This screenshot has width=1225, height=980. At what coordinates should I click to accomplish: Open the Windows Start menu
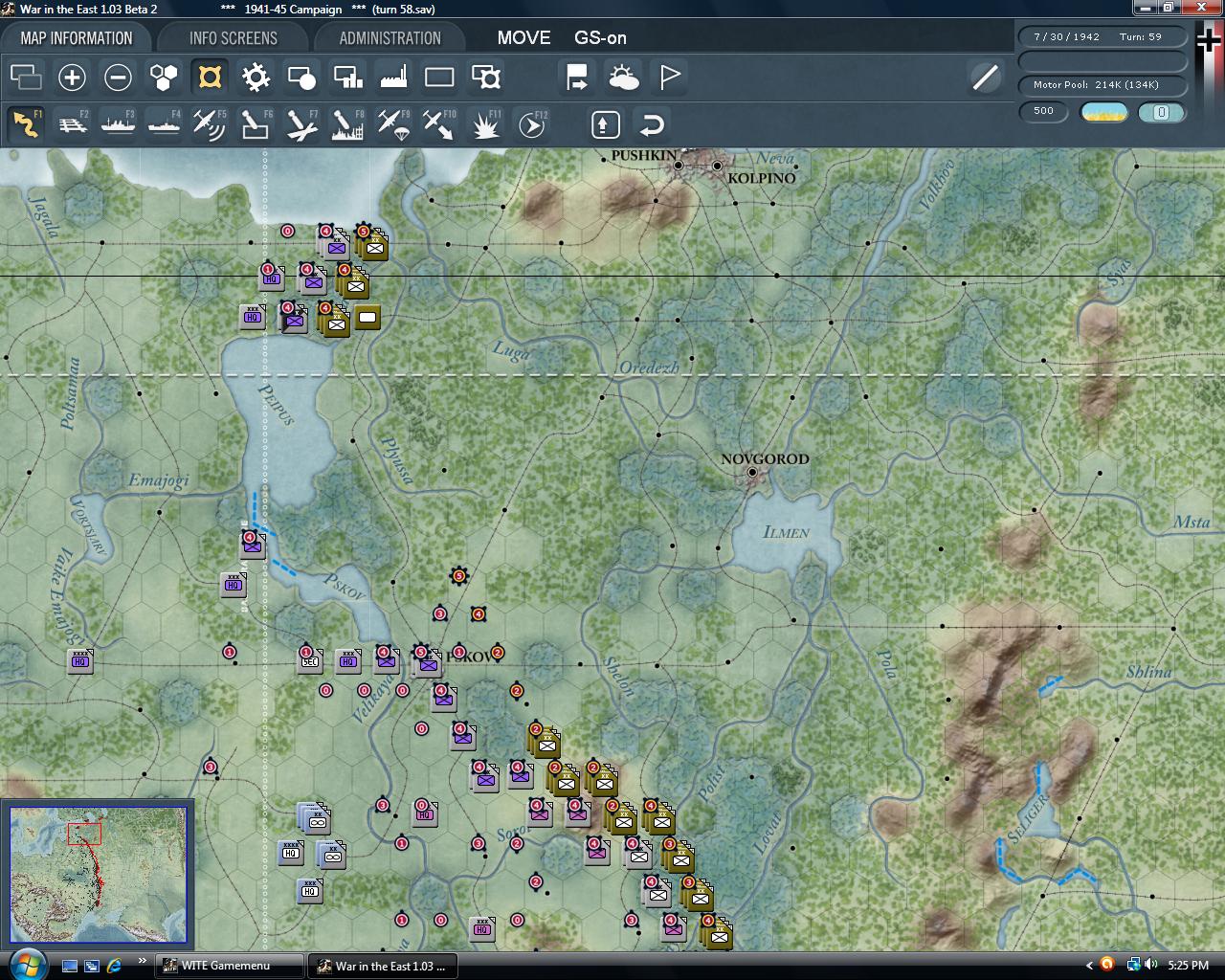(x=26, y=964)
